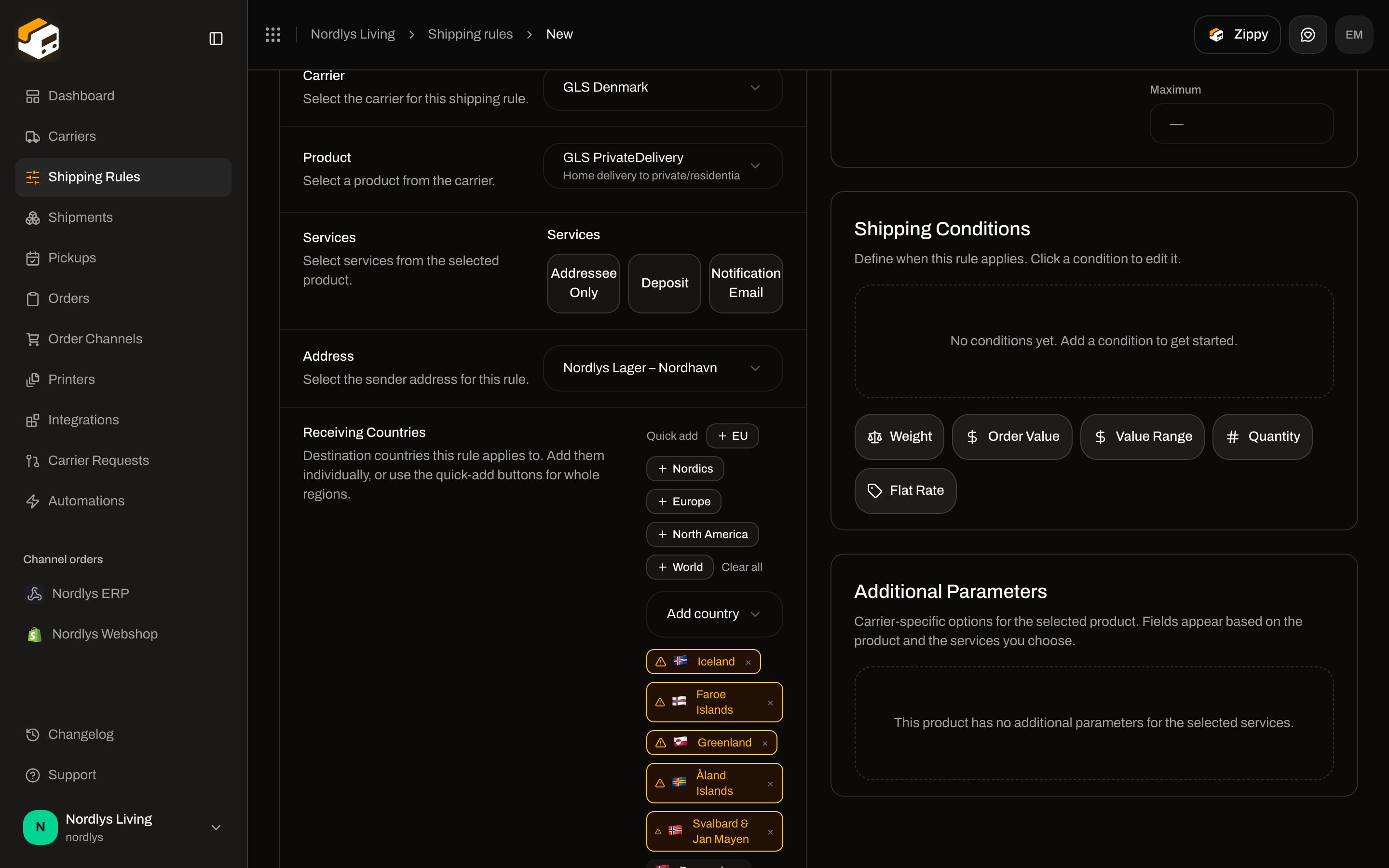Viewport: 1389px width, 868px height.
Task: Go to Dashboard
Action: [x=123, y=96]
